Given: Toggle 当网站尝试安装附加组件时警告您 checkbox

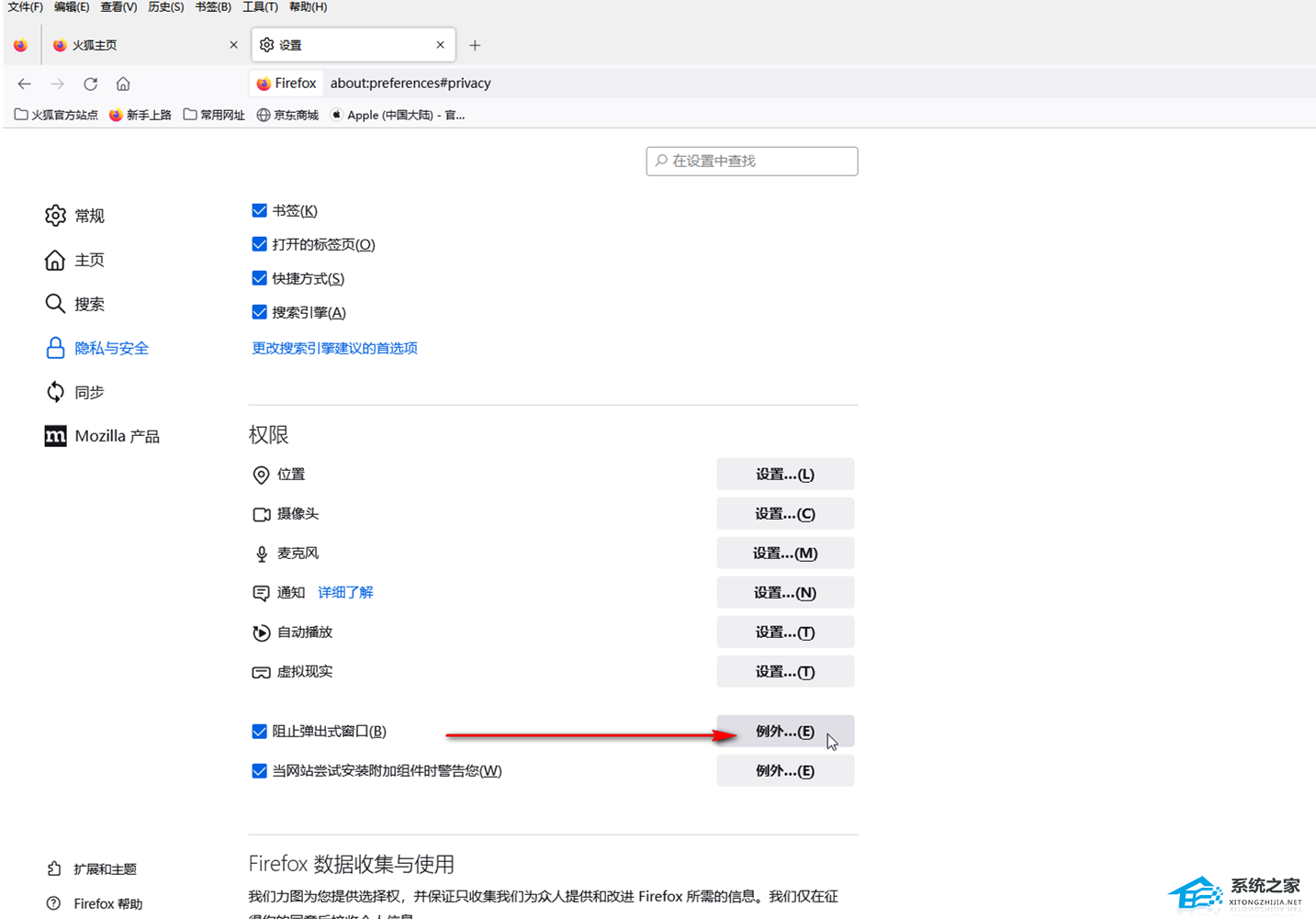Looking at the screenshot, I should click(x=259, y=770).
